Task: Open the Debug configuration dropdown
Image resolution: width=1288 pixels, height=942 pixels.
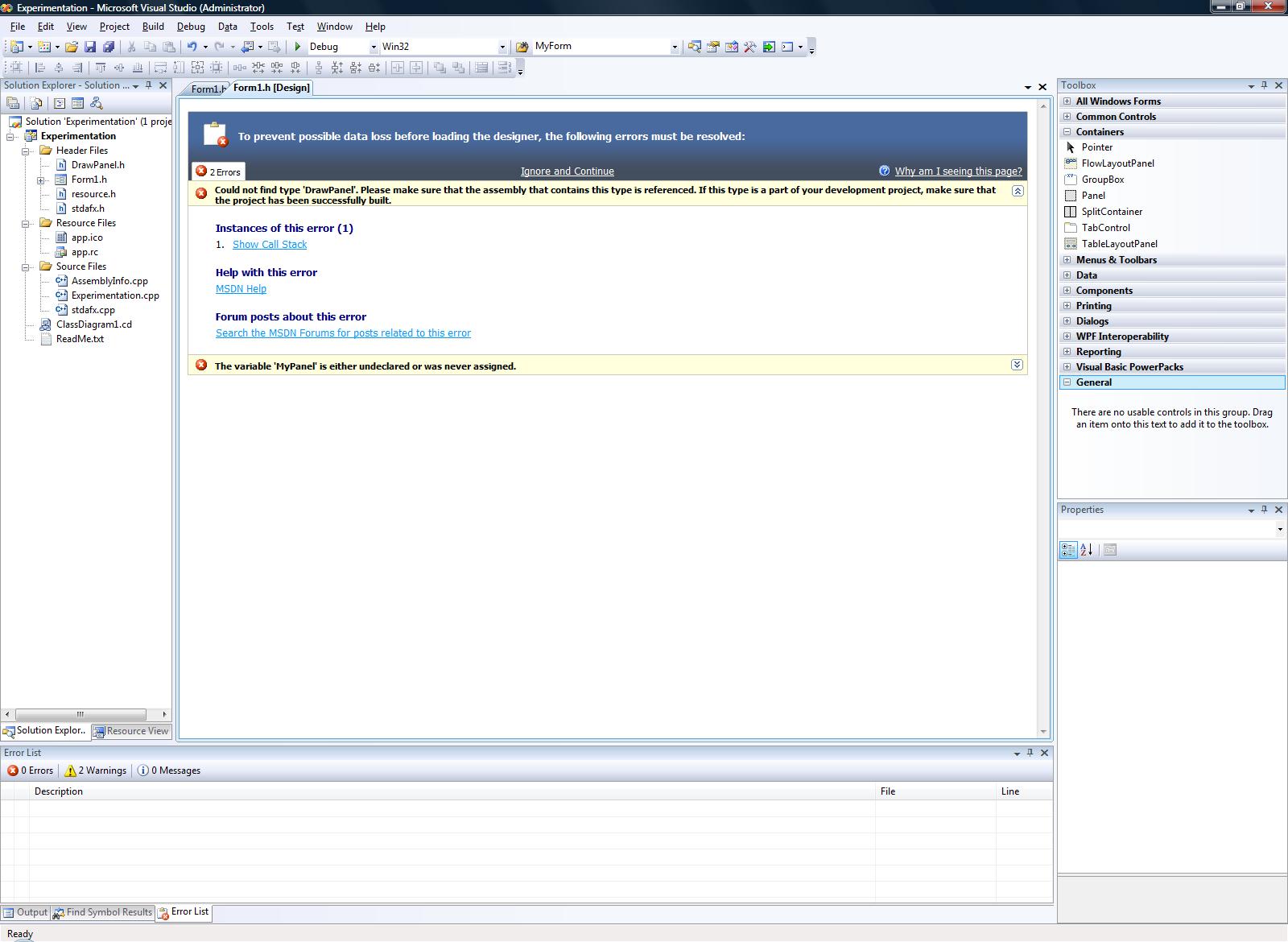Action: click(x=374, y=47)
